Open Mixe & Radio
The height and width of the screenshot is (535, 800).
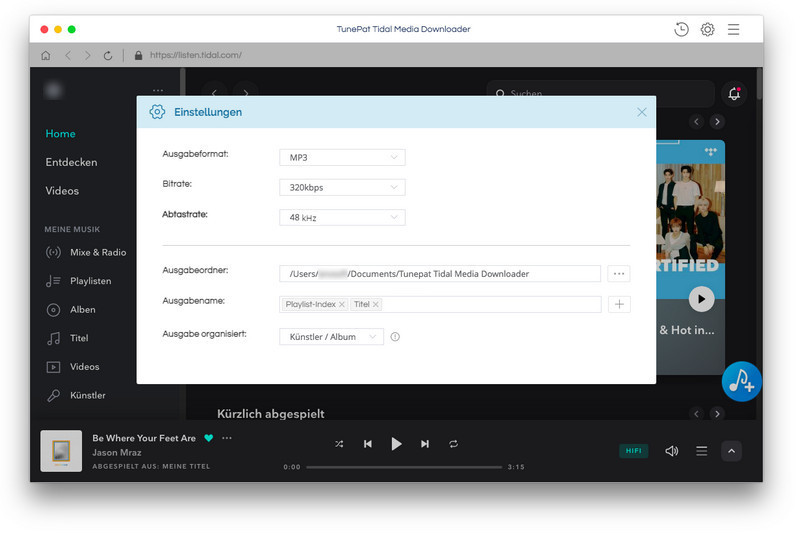point(86,252)
